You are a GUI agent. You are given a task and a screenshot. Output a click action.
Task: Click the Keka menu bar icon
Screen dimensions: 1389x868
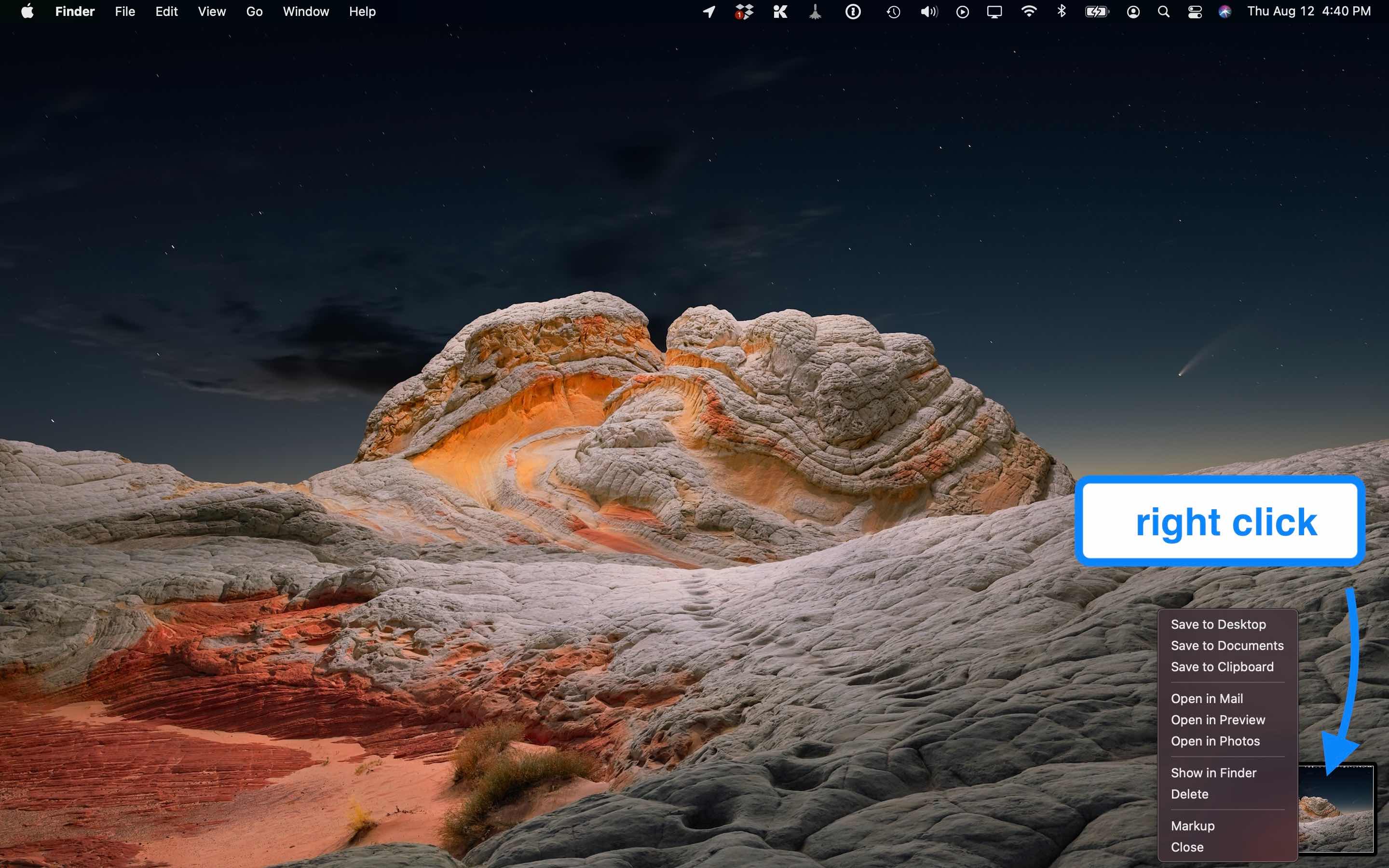779,11
